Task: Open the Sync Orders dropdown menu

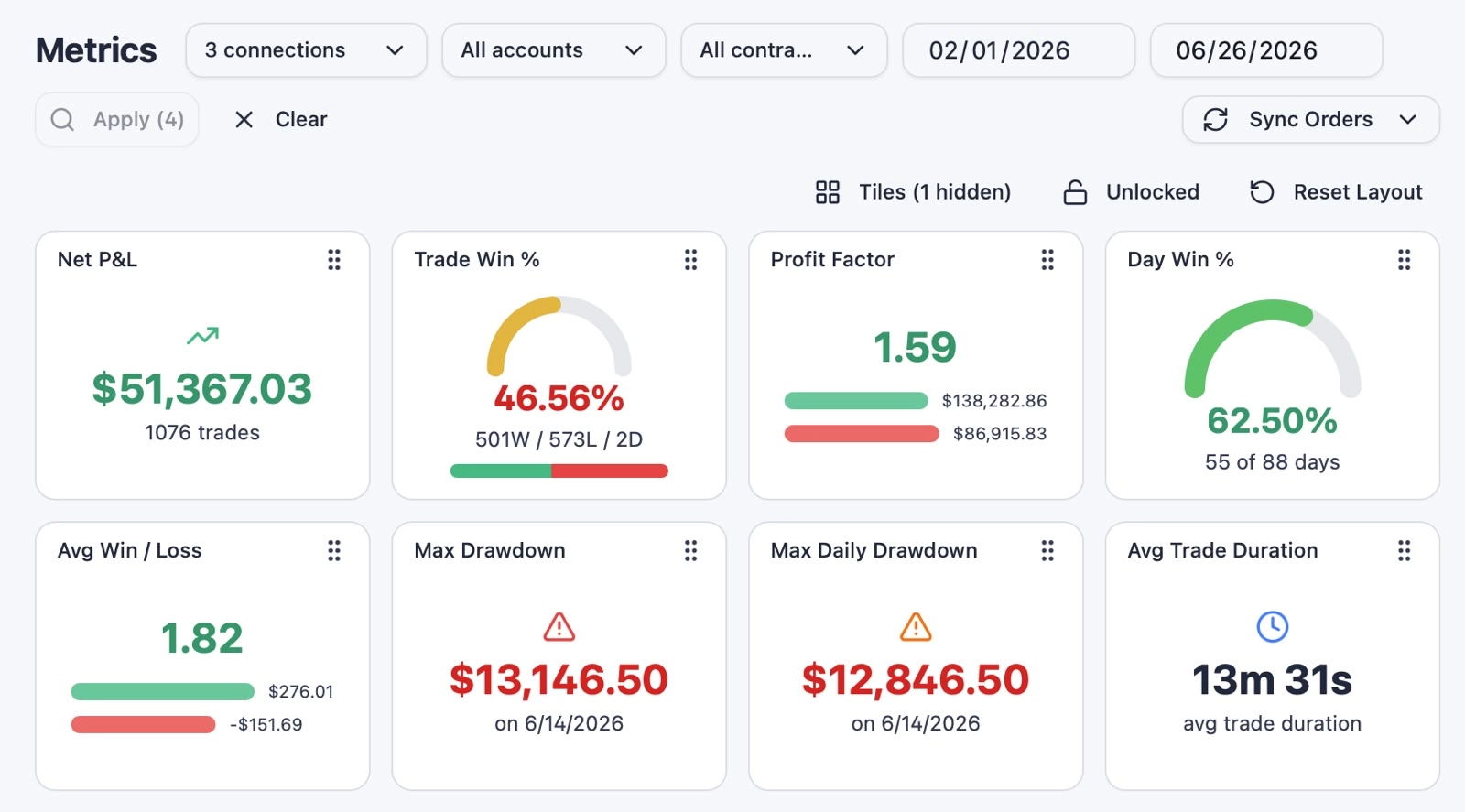Action: point(1311,120)
